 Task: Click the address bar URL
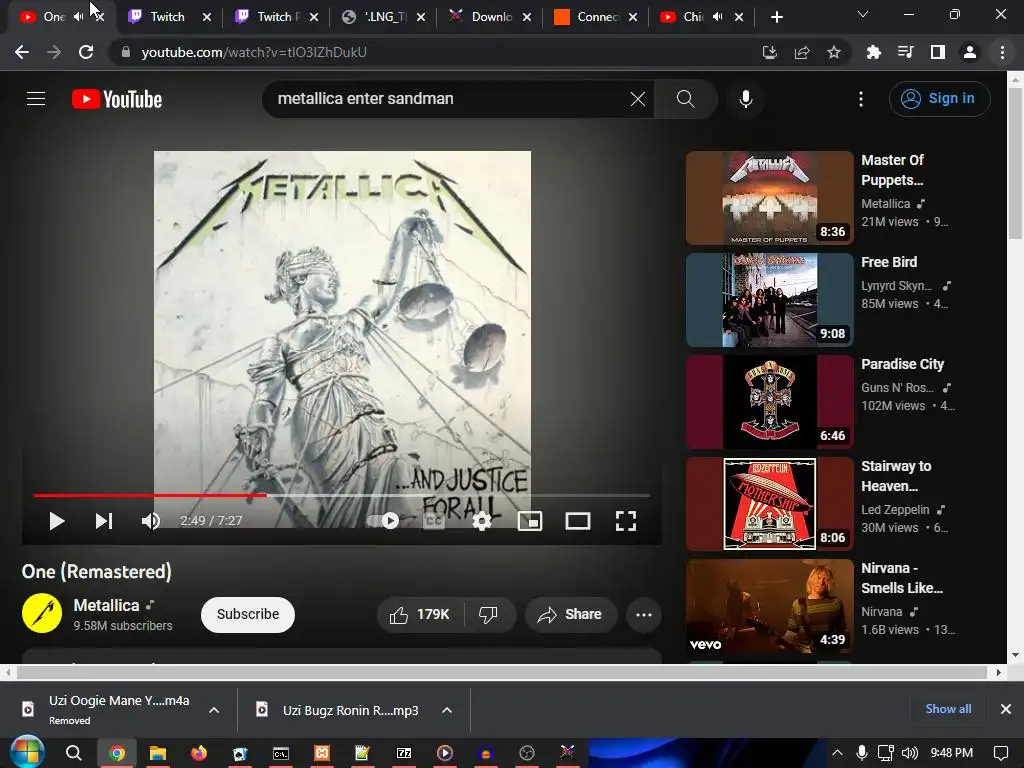(x=254, y=52)
